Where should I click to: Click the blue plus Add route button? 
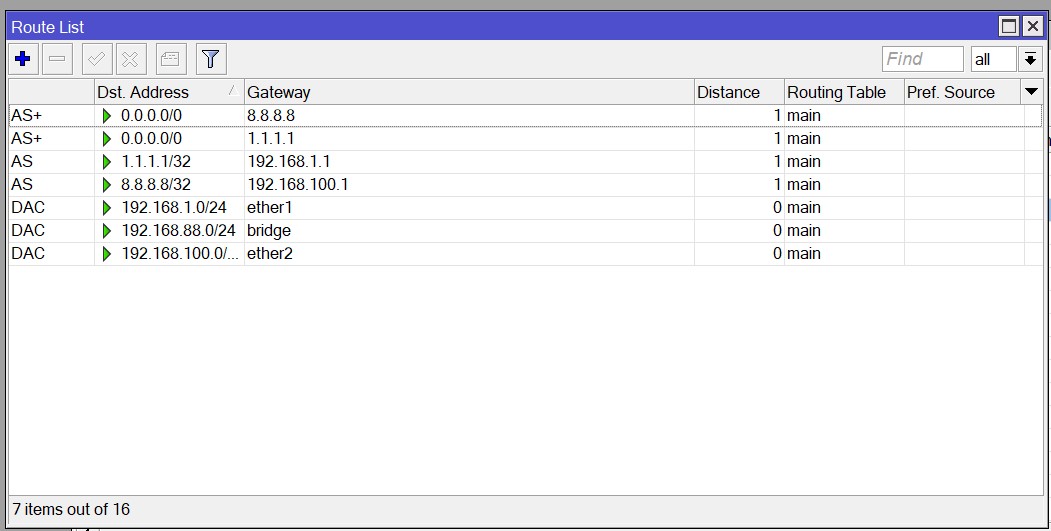pyautogui.click(x=23, y=59)
